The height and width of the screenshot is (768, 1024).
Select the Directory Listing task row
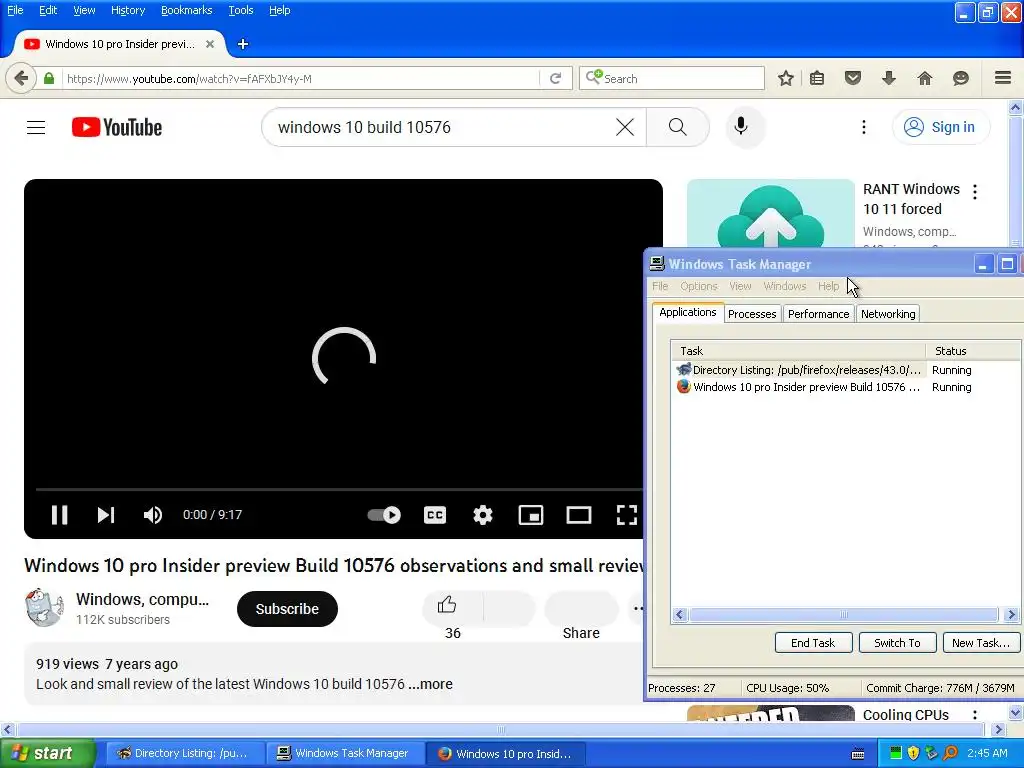click(x=846, y=370)
